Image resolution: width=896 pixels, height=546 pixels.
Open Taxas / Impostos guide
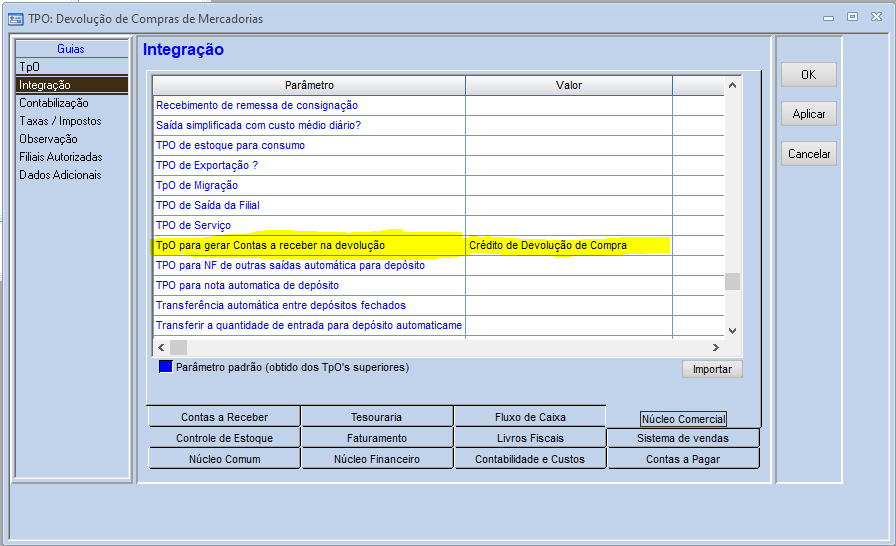point(60,121)
